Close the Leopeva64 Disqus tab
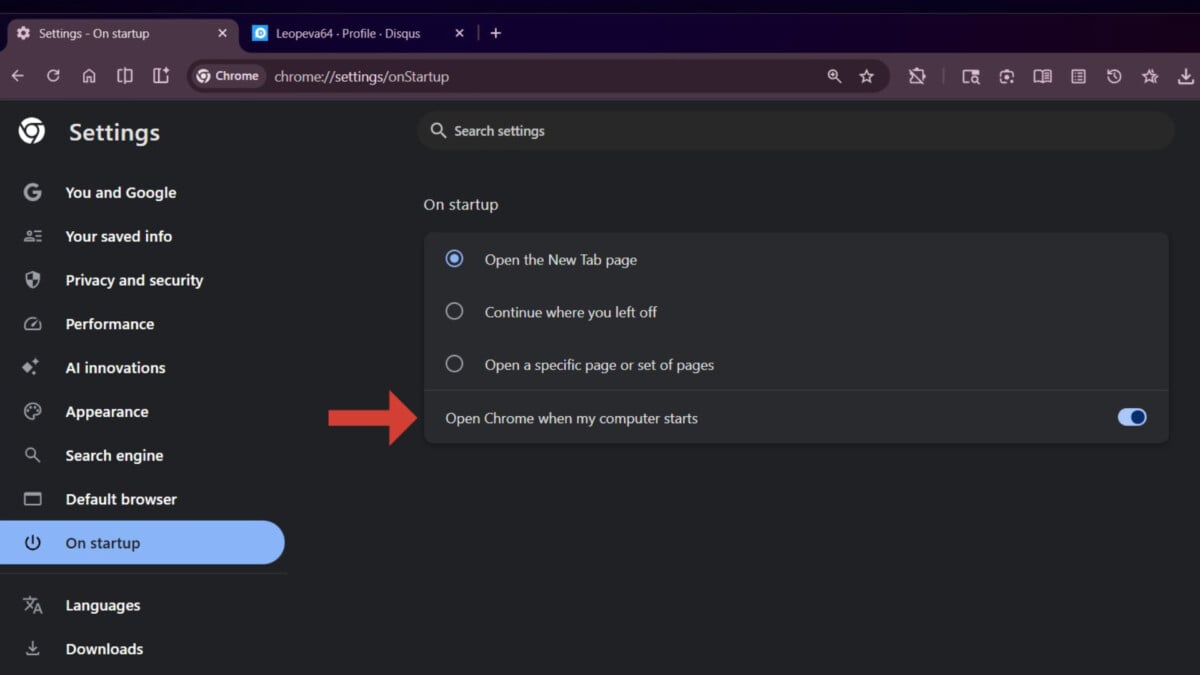 459,33
